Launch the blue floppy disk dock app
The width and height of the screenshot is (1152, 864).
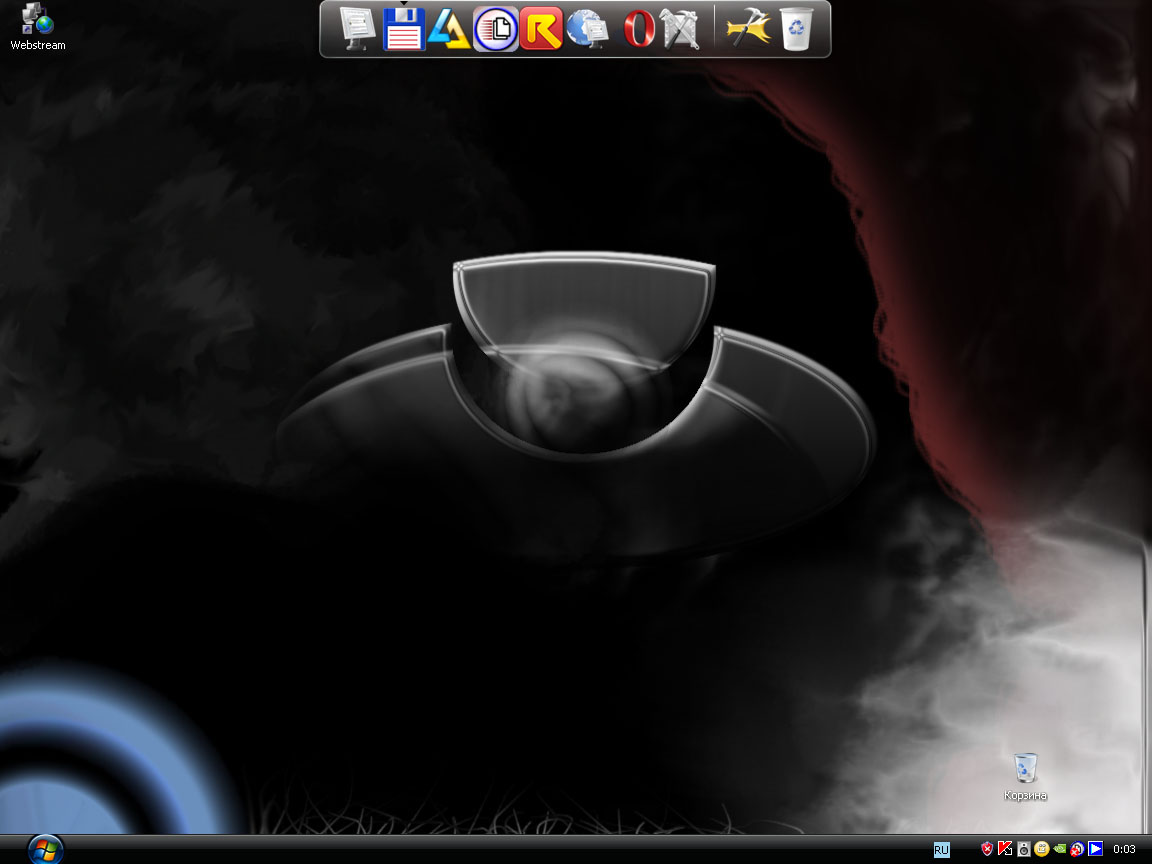404,29
